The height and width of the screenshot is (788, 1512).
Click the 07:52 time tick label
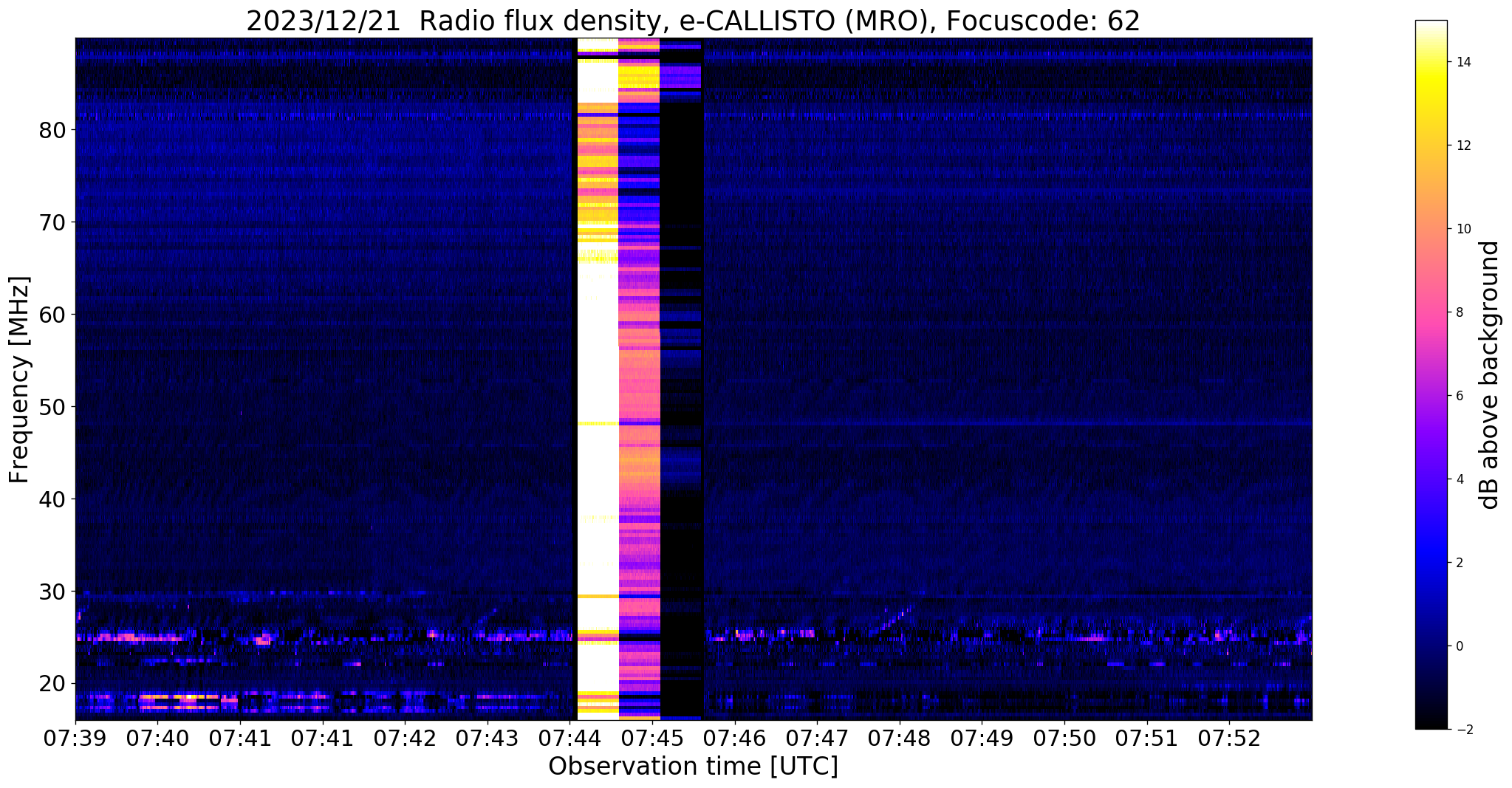1229,738
